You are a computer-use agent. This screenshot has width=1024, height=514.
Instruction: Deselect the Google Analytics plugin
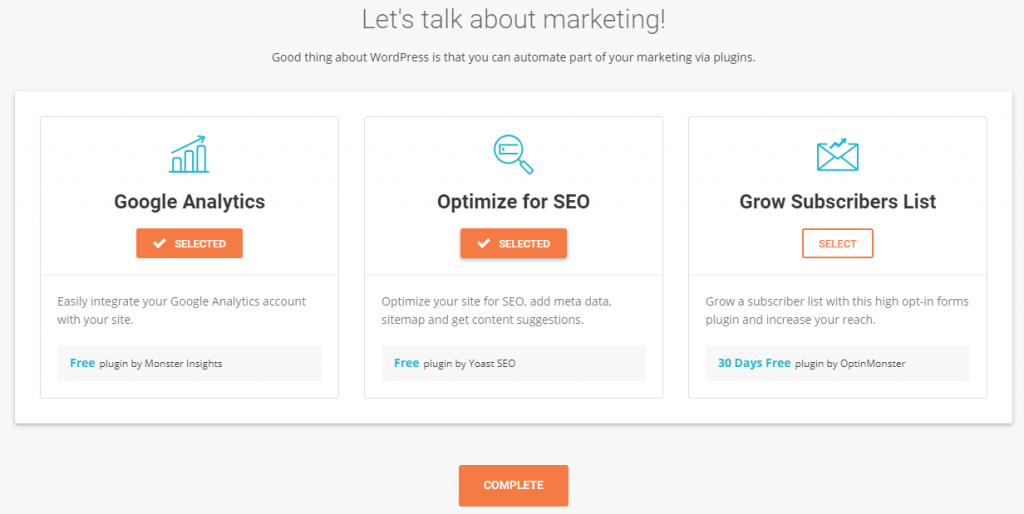[189, 244]
